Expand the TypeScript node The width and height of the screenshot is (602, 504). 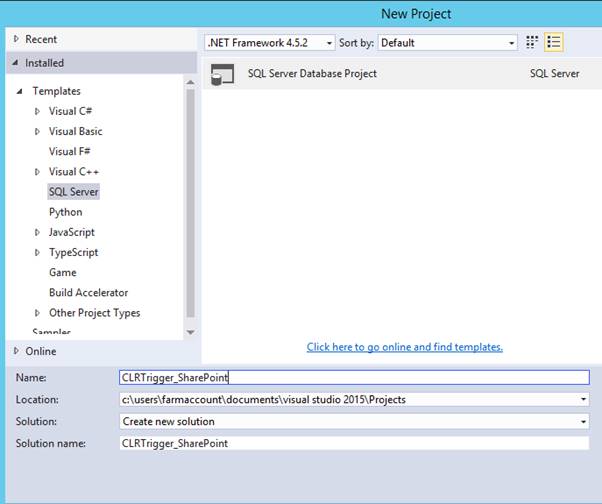pyautogui.click(x=37, y=252)
